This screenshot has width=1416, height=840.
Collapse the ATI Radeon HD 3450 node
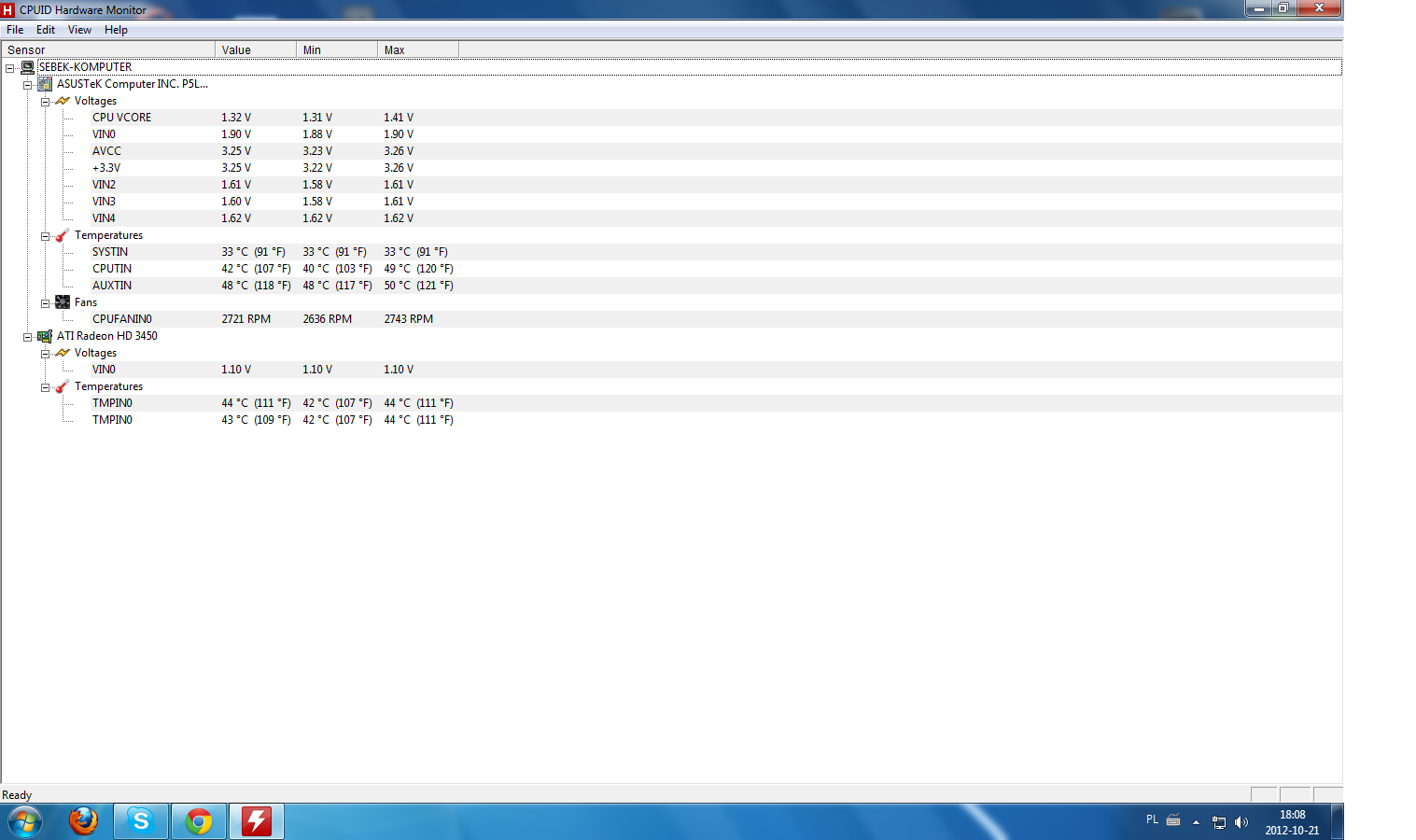click(28, 337)
